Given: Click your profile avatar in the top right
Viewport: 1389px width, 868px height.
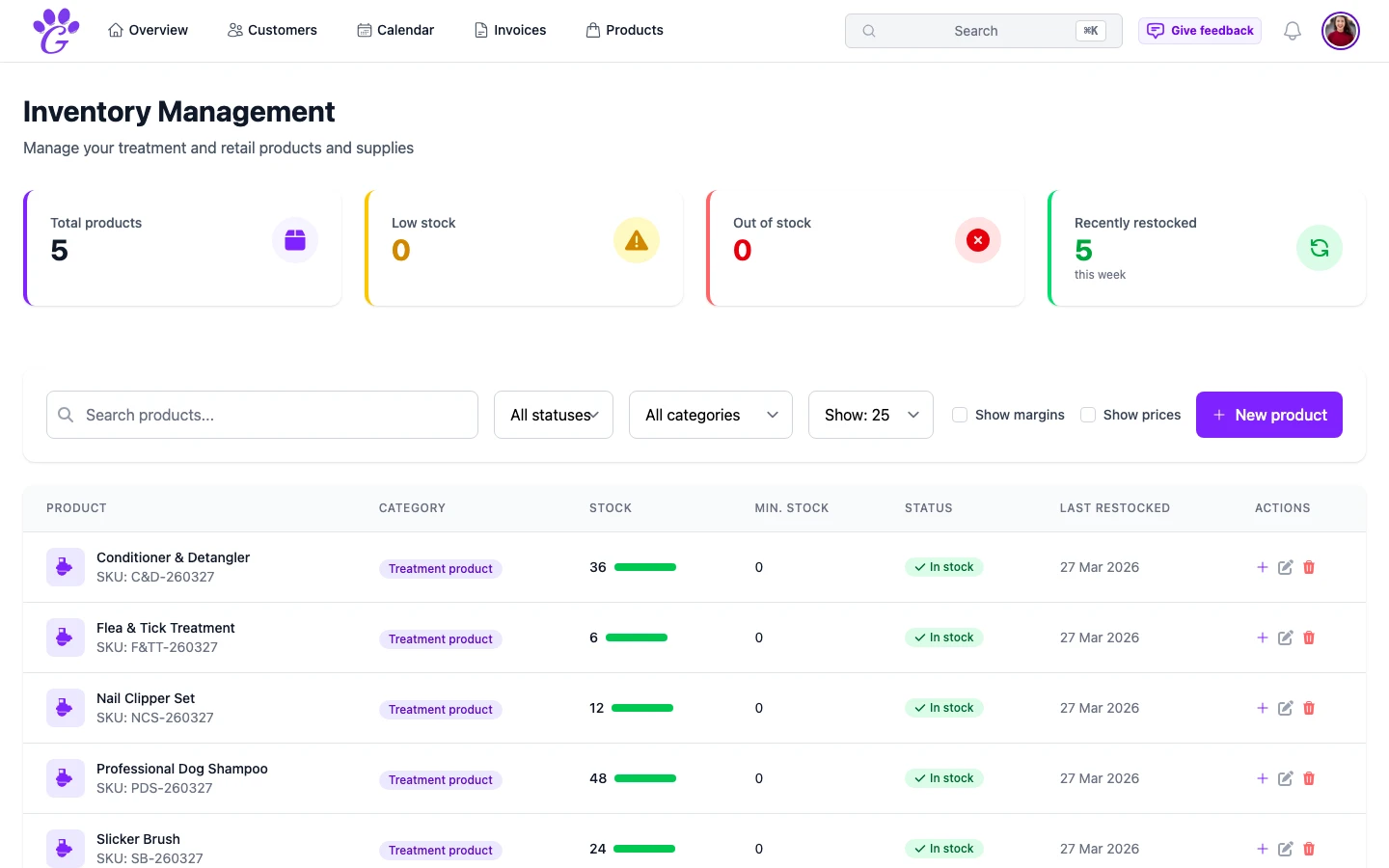Looking at the screenshot, I should click(x=1341, y=30).
